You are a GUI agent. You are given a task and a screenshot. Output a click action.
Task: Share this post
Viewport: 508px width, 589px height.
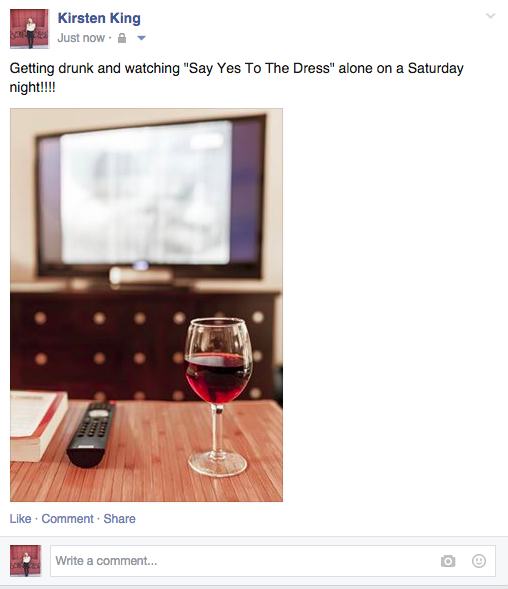tap(119, 519)
